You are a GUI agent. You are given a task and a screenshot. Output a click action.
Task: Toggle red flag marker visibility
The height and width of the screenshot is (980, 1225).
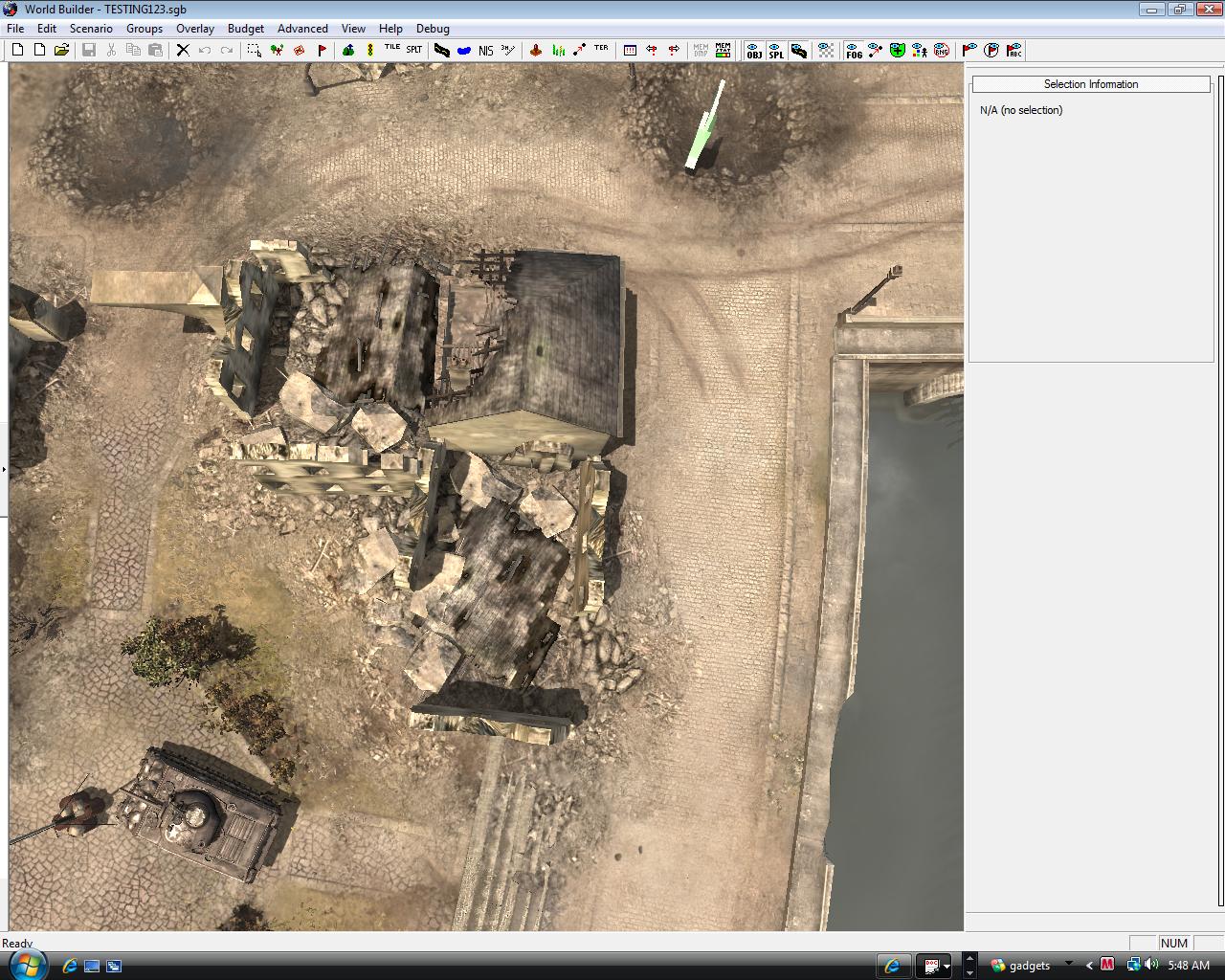(x=969, y=50)
